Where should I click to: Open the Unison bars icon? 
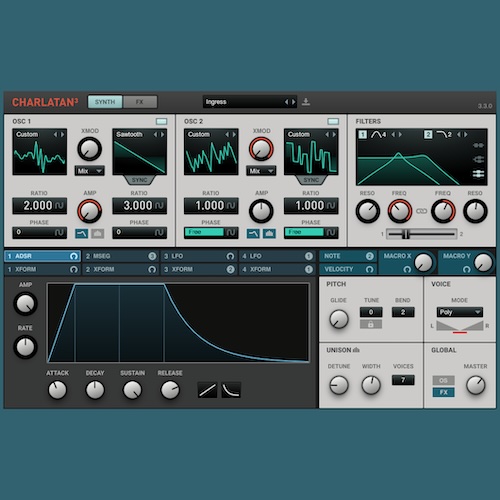click(356, 350)
